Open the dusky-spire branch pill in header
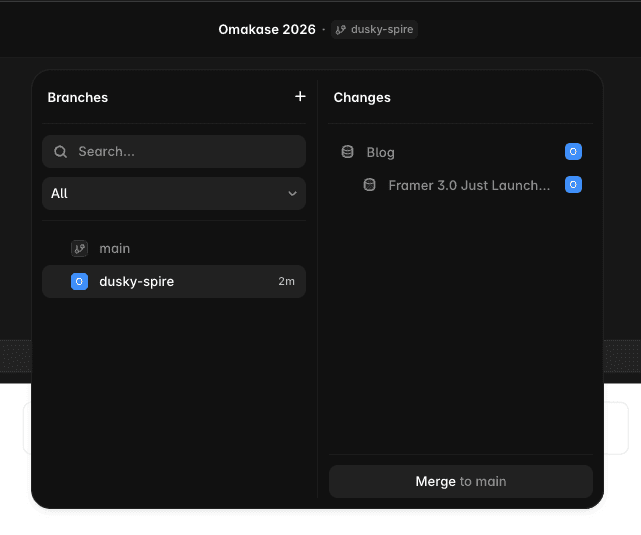The image size is (641, 535). click(x=374, y=29)
